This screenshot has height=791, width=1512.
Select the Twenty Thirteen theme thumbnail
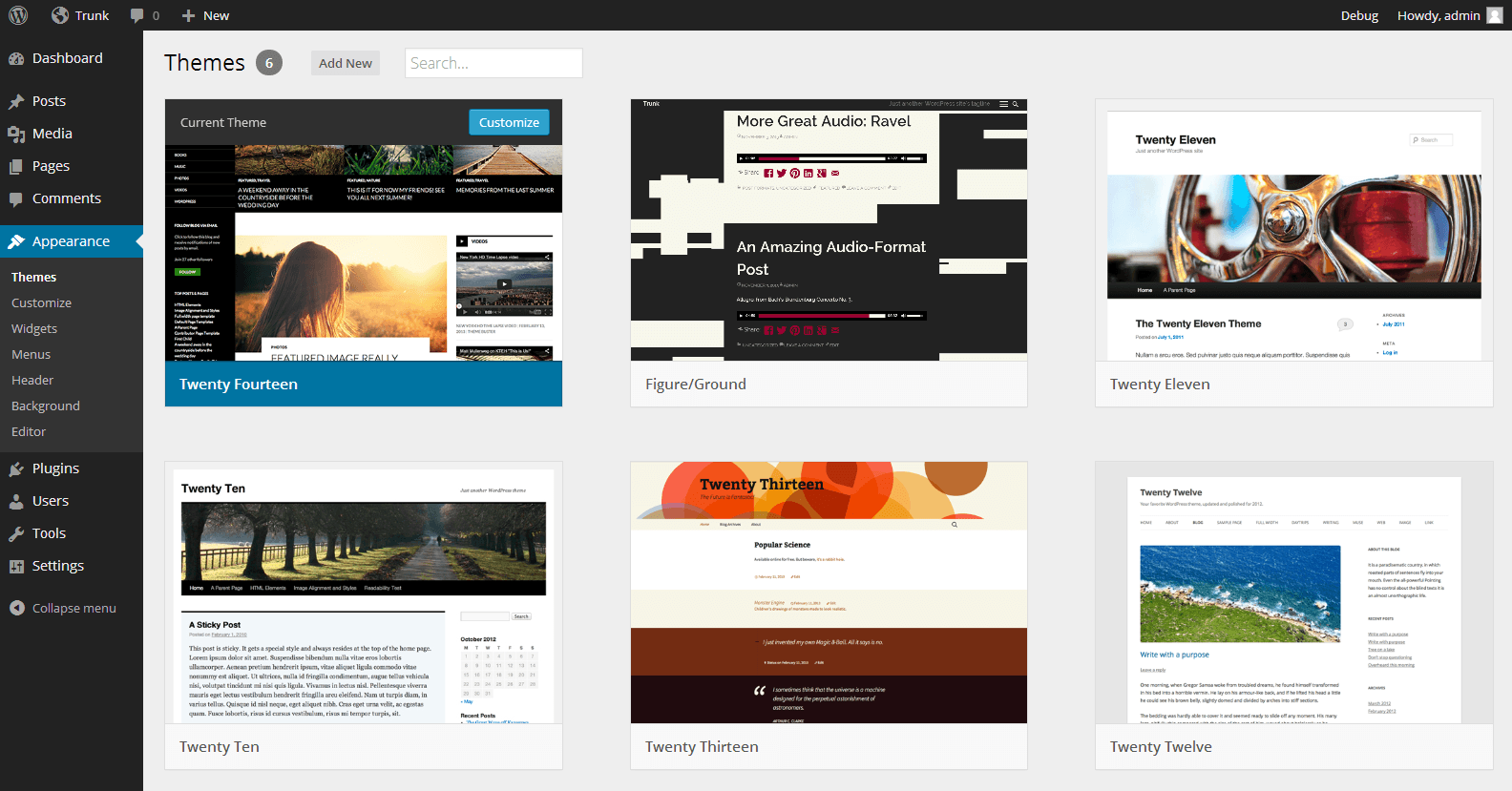click(x=829, y=593)
